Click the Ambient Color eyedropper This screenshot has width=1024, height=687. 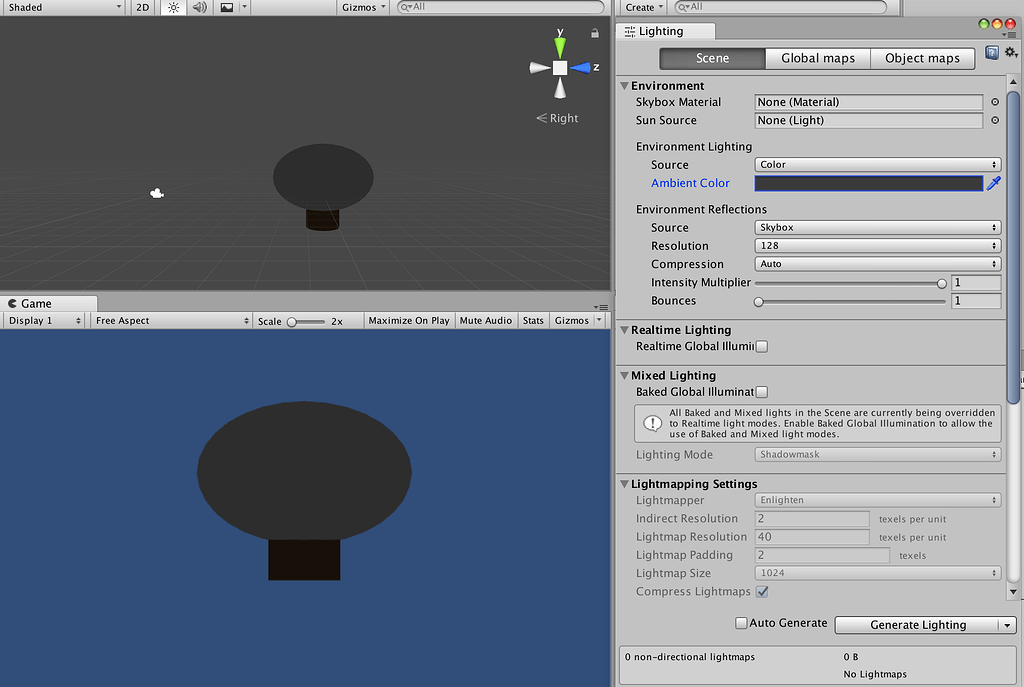pyautogui.click(x=993, y=184)
